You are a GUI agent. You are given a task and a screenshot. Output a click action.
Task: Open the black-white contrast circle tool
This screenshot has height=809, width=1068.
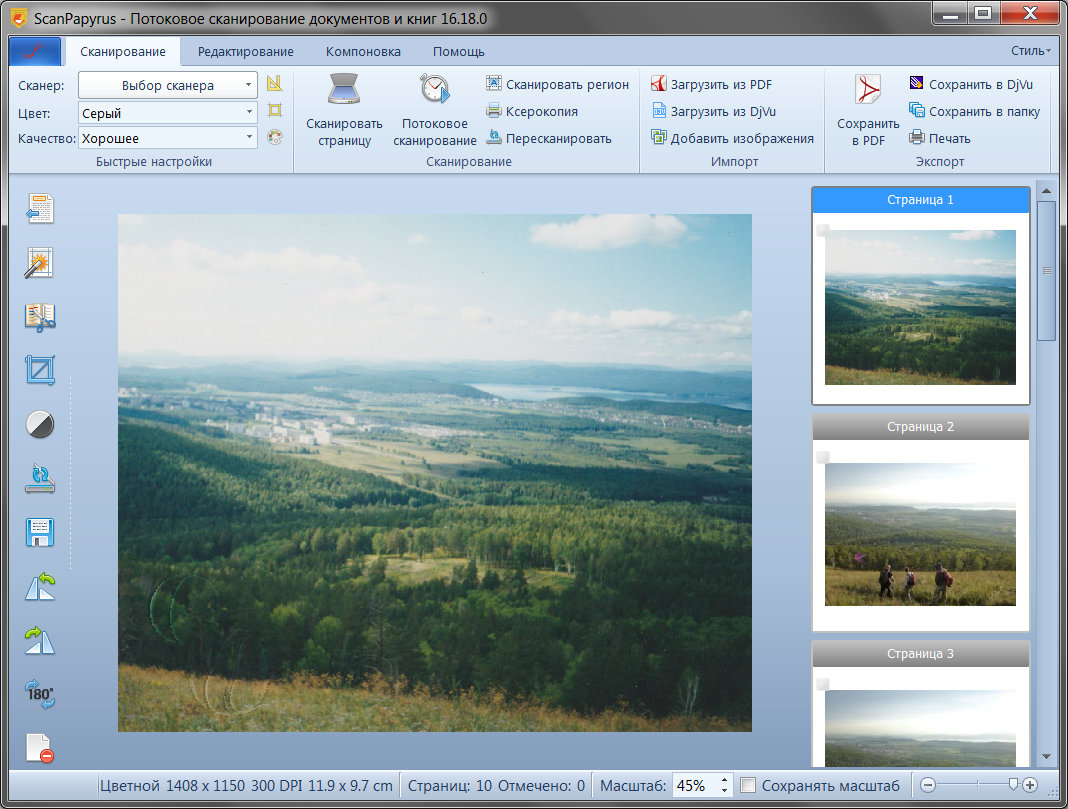[40, 424]
